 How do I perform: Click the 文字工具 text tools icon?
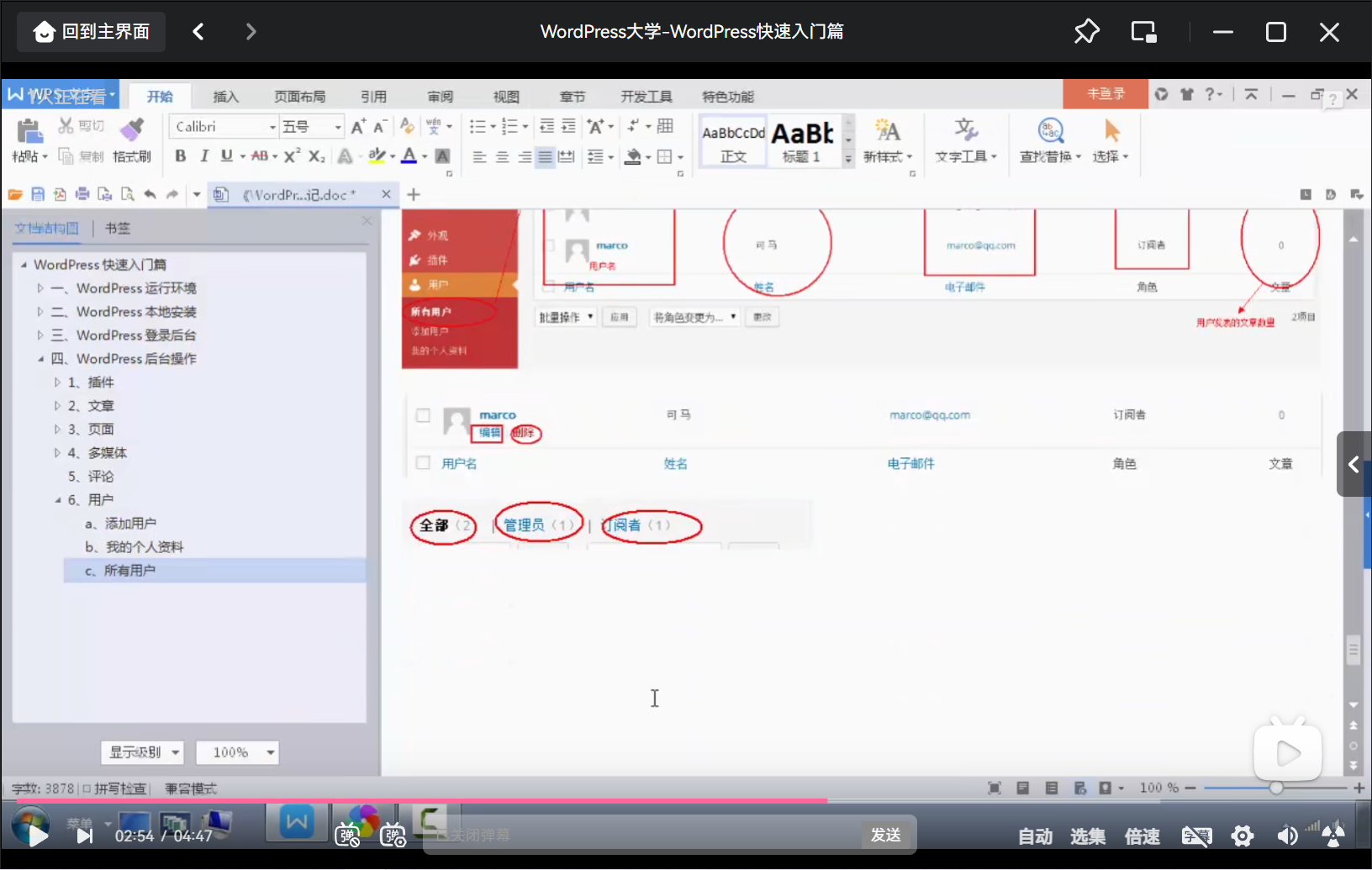coord(966,130)
